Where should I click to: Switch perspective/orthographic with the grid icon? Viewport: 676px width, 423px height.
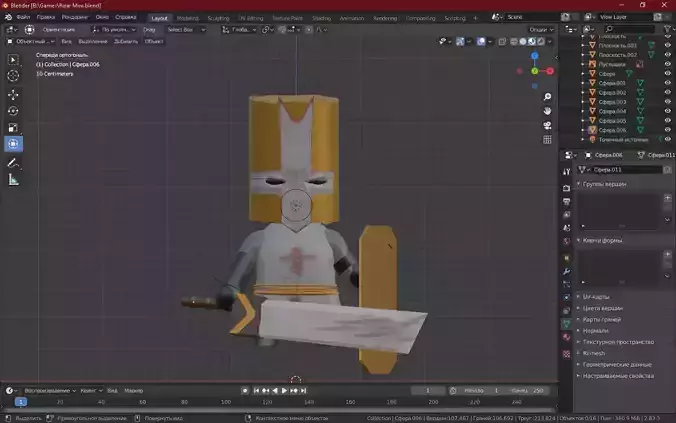click(x=547, y=139)
